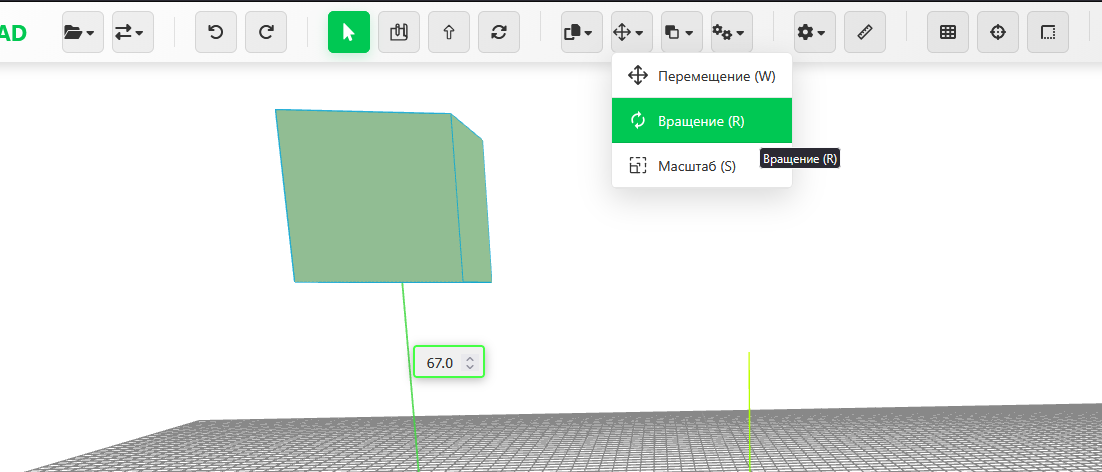The image size is (1102, 472).
Task: Click the up arrow tool button
Action: click(449, 32)
